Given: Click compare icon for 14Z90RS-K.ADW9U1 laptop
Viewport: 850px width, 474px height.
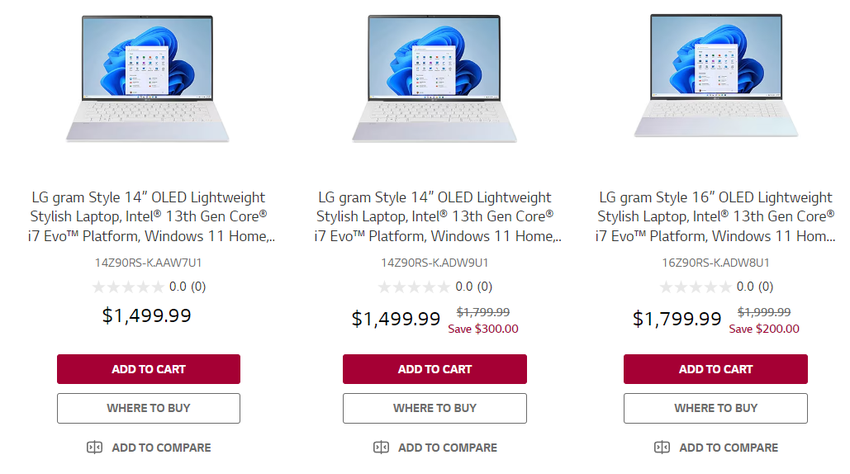Looking at the screenshot, I should tap(381, 447).
